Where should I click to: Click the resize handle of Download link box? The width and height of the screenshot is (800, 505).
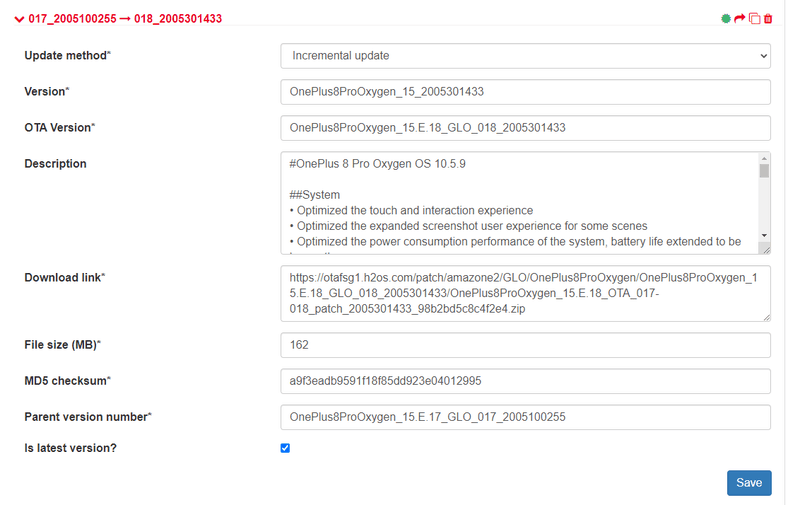coord(766,317)
